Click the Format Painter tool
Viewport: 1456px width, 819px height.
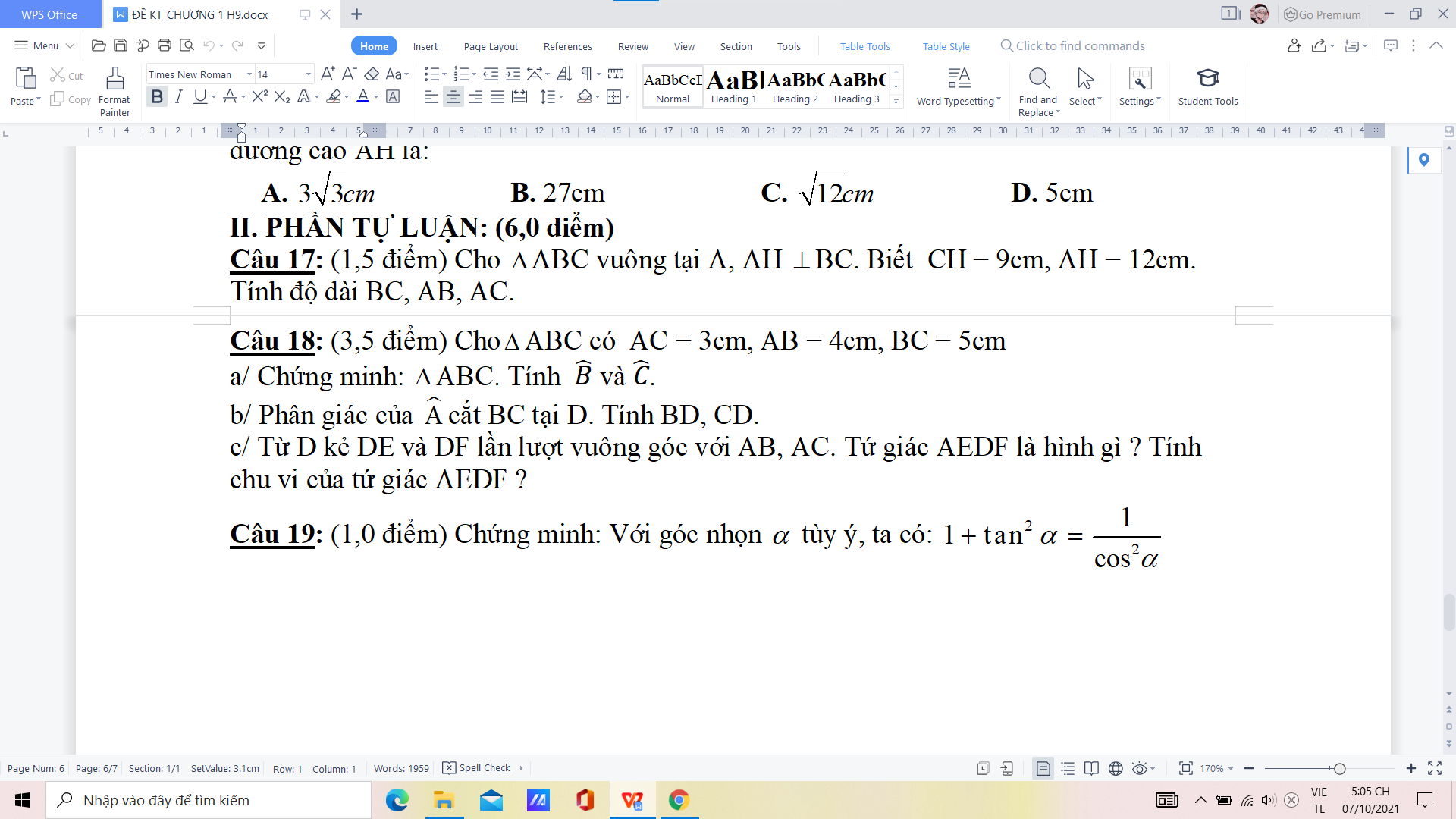tap(115, 91)
